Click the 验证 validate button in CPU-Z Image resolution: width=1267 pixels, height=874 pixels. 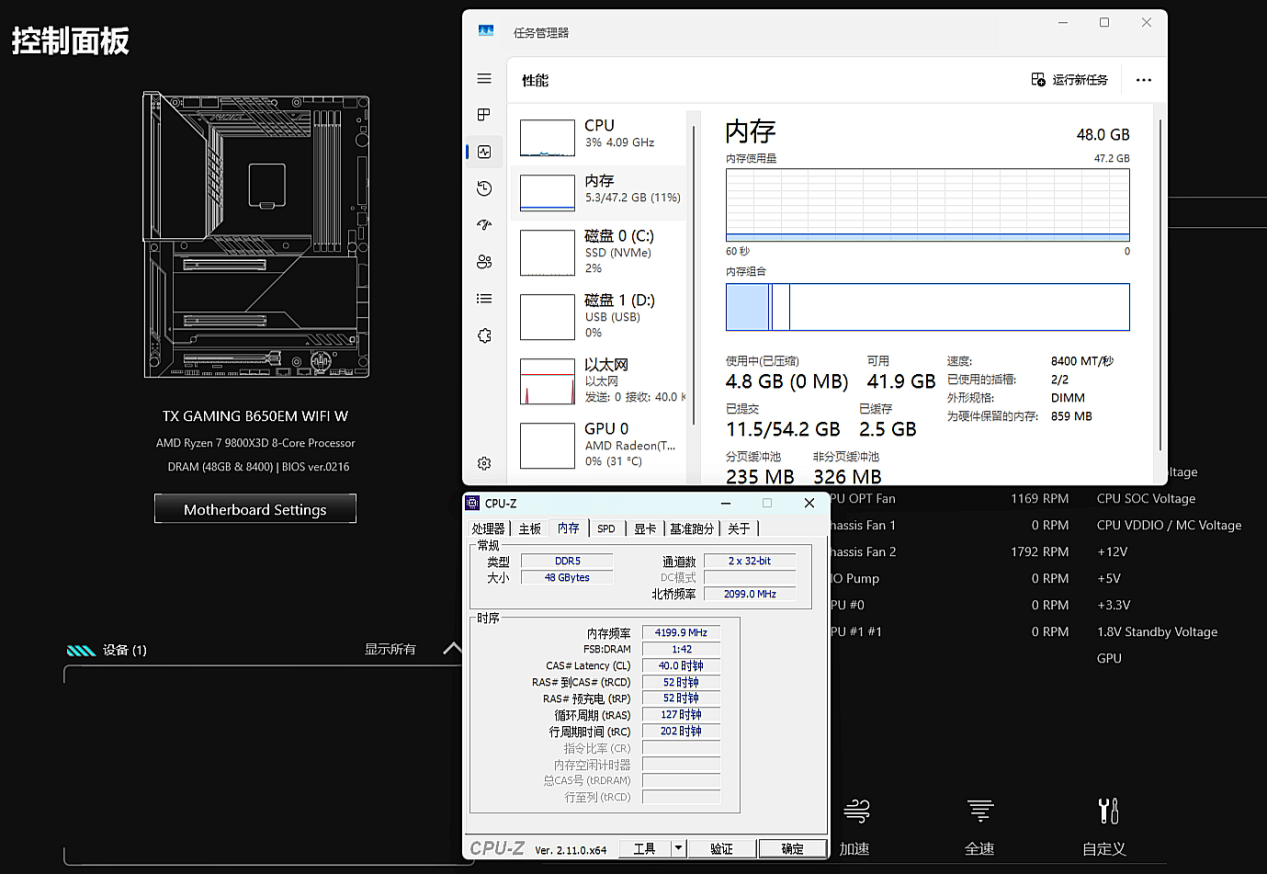(722, 847)
